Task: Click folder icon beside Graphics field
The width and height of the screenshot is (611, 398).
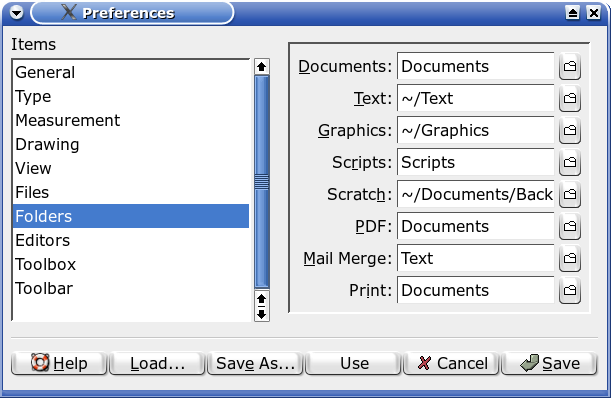Action: pyautogui.click(x=570, y=130)
